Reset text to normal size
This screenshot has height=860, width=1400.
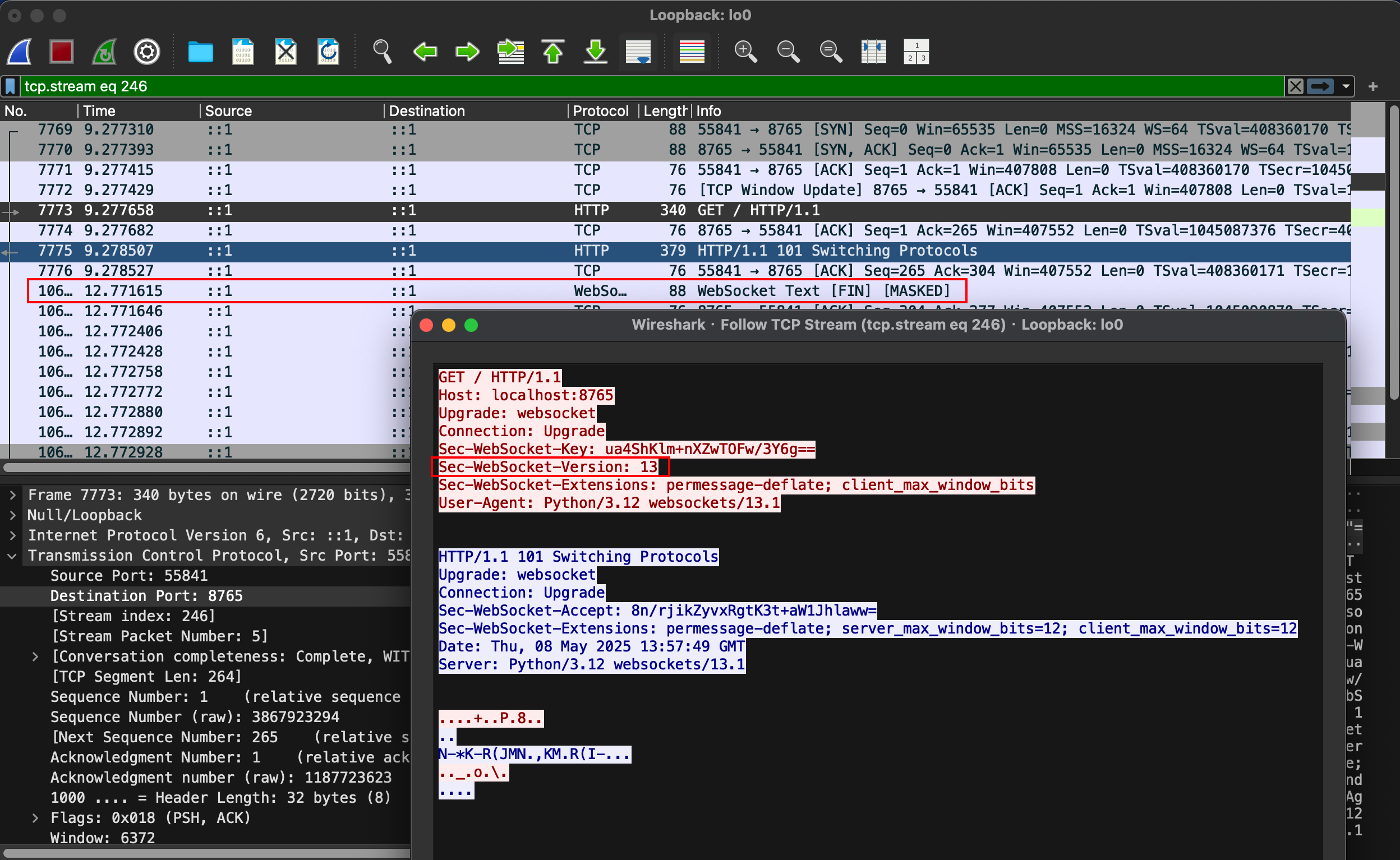click(x=831, y=52)
